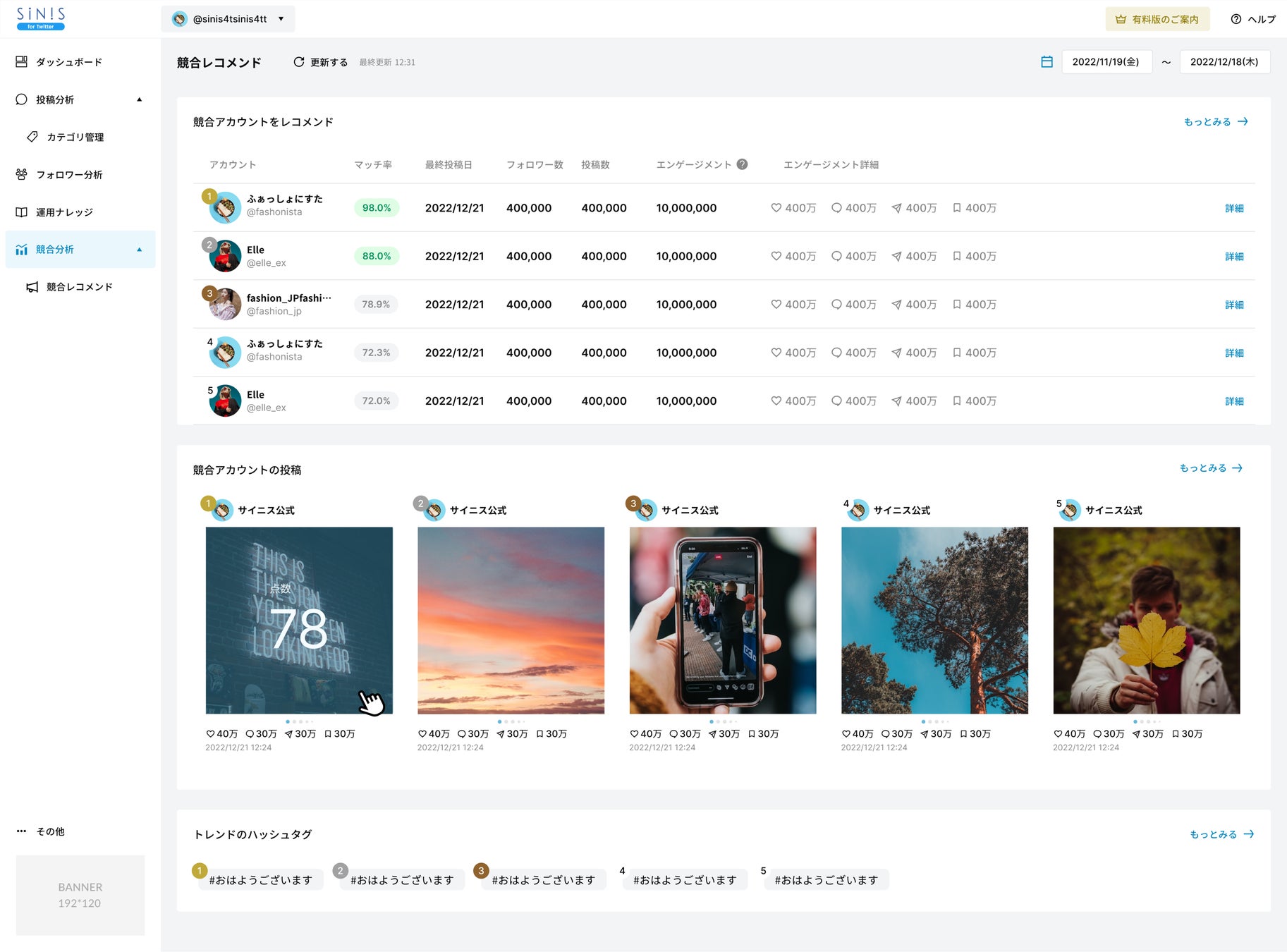Open the start date 2022/11/19(金) picker
1287x952 pixels.
1106,62
